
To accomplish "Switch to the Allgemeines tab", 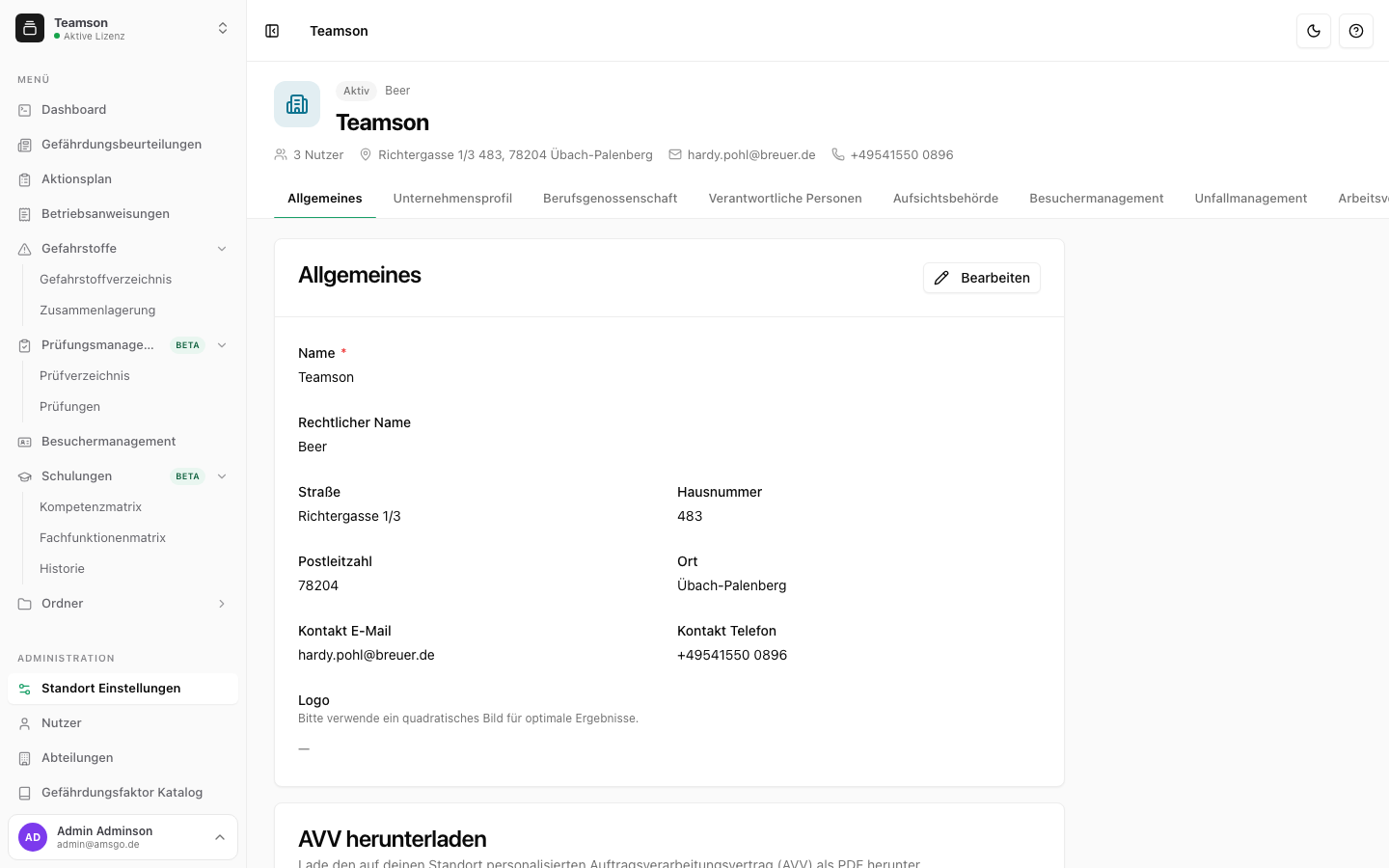I will [x=325, y=199].
